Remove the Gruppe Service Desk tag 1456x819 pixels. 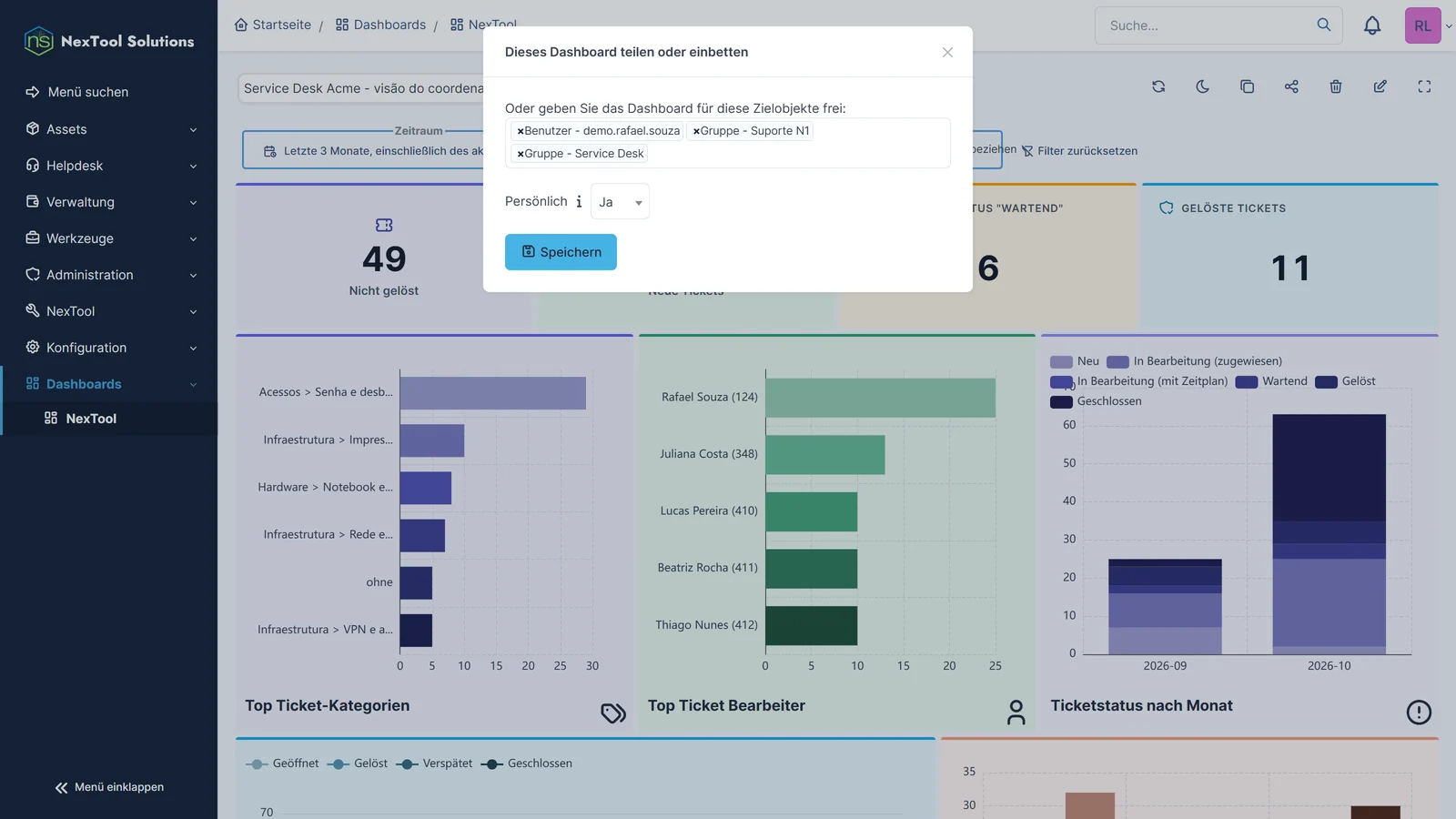(x=521, y=154)
